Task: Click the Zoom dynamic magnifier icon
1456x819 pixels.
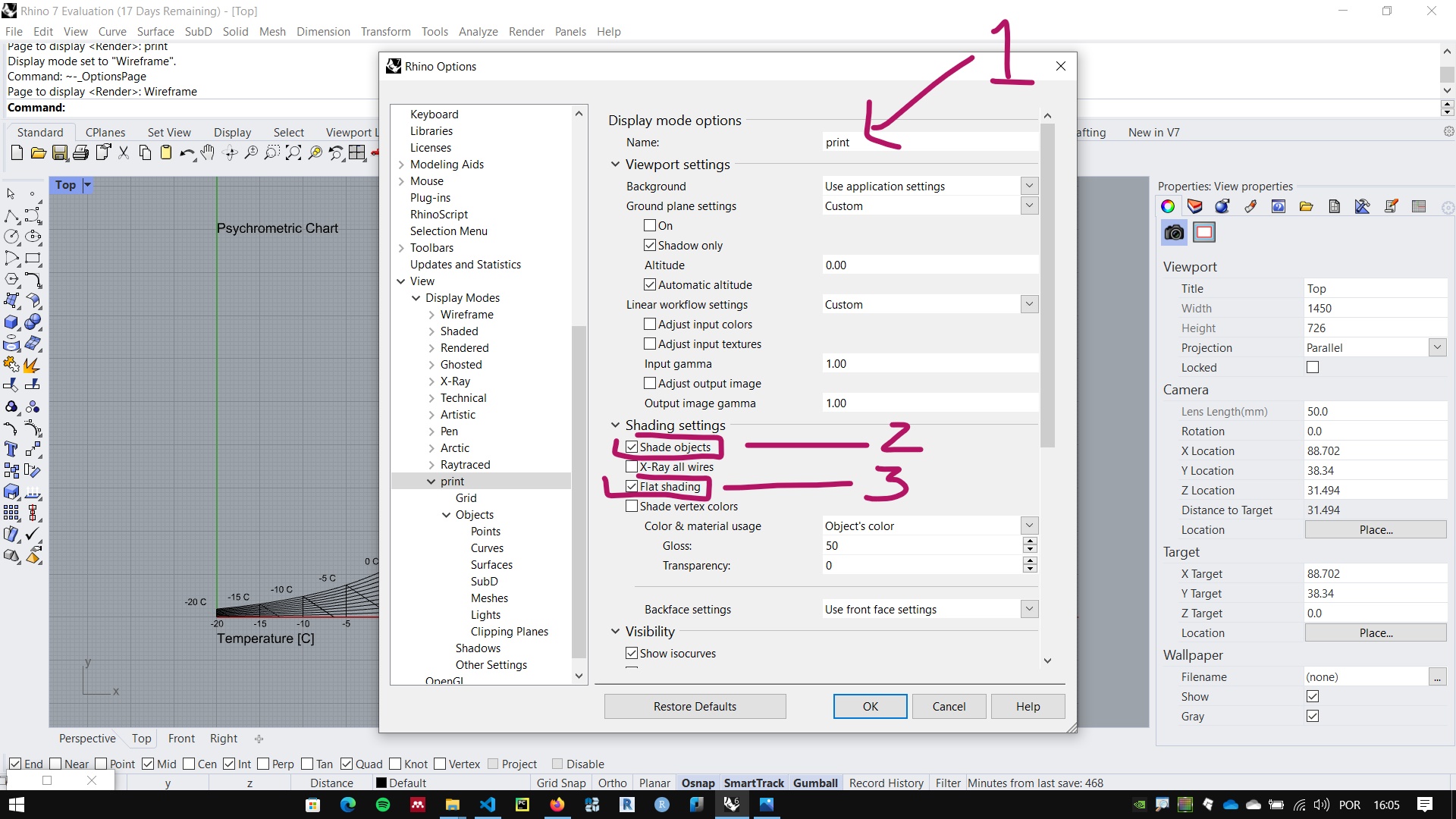Action: (x=251, y=153)
